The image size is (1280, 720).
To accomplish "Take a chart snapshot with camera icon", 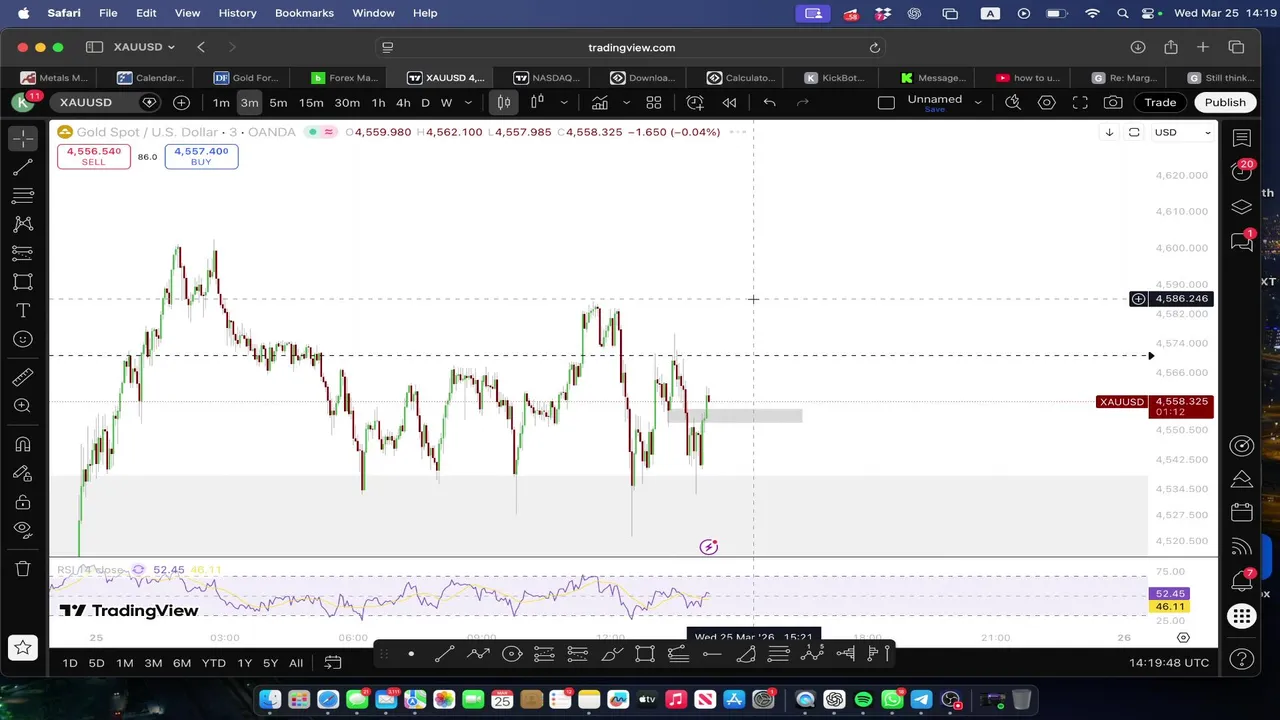I will [1113, 102].
